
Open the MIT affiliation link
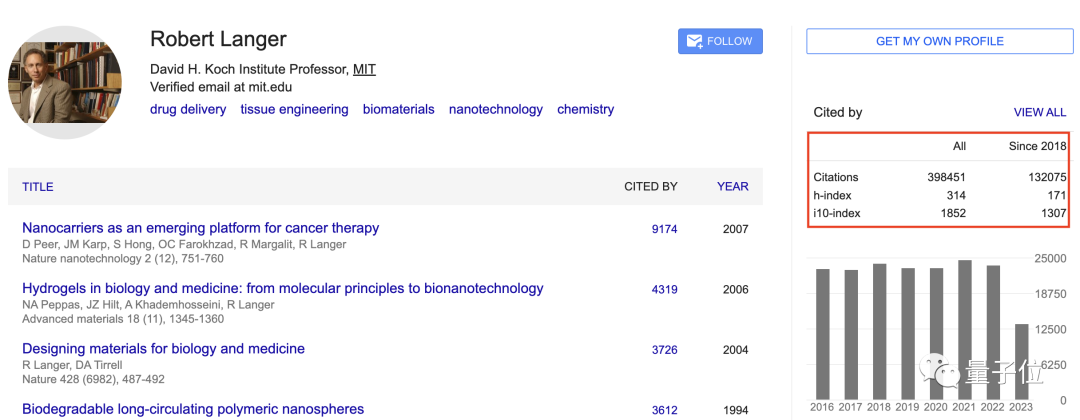(364, 69)
